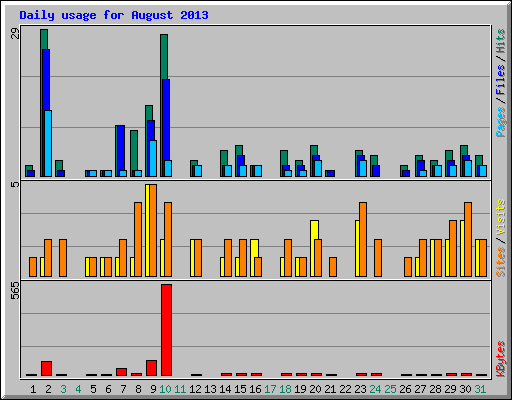Image resolution: width=512 pixels, height=400 pixels.
Task: Click the '29' top chart axis value
Action: pyautogui.click(x=15, y=33)
